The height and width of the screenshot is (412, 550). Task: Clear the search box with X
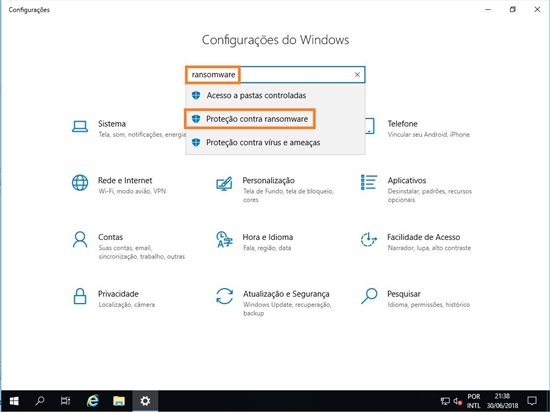click(357, 75)
